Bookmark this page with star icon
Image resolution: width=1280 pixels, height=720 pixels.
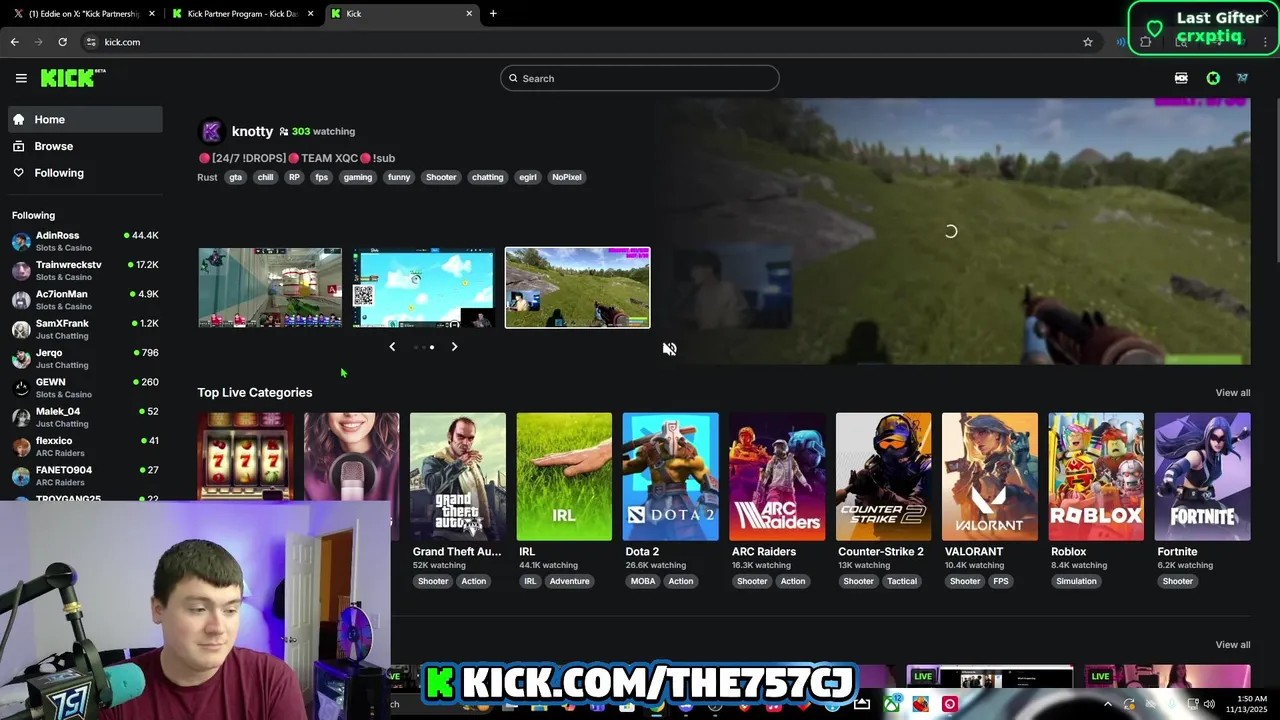click(x=1088, y=42)
